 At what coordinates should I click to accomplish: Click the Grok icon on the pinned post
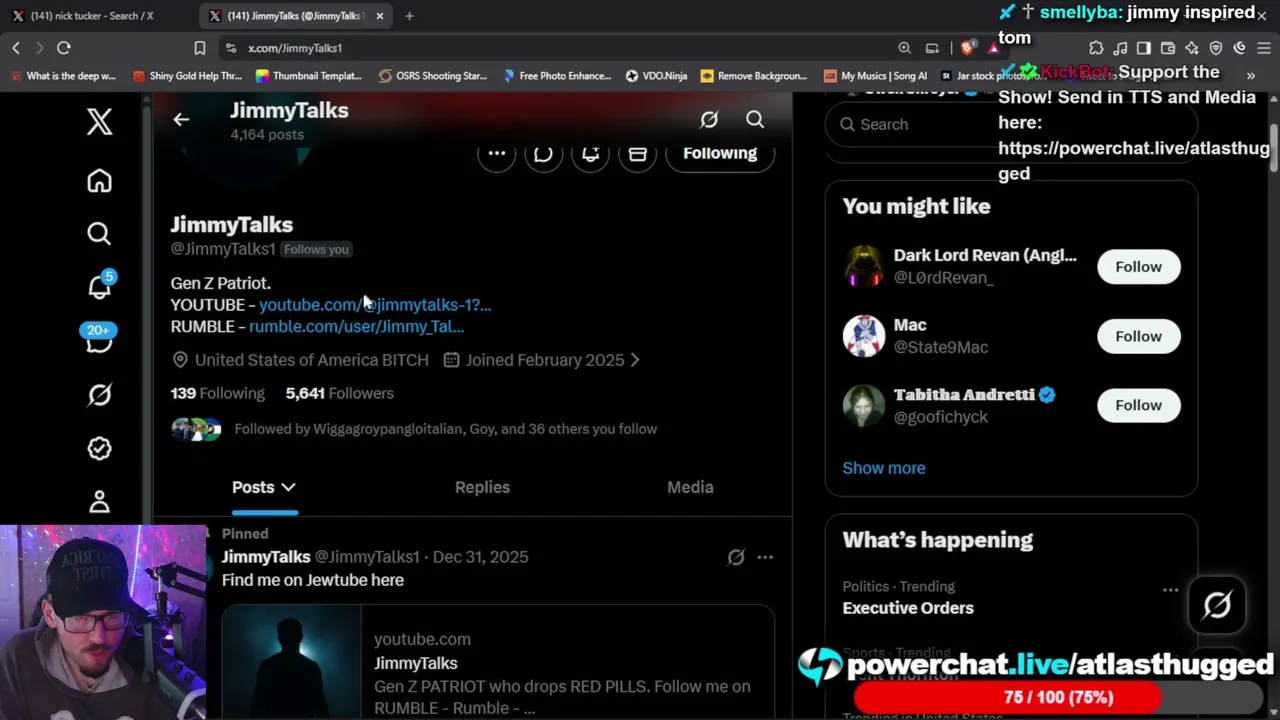point(736,557)
